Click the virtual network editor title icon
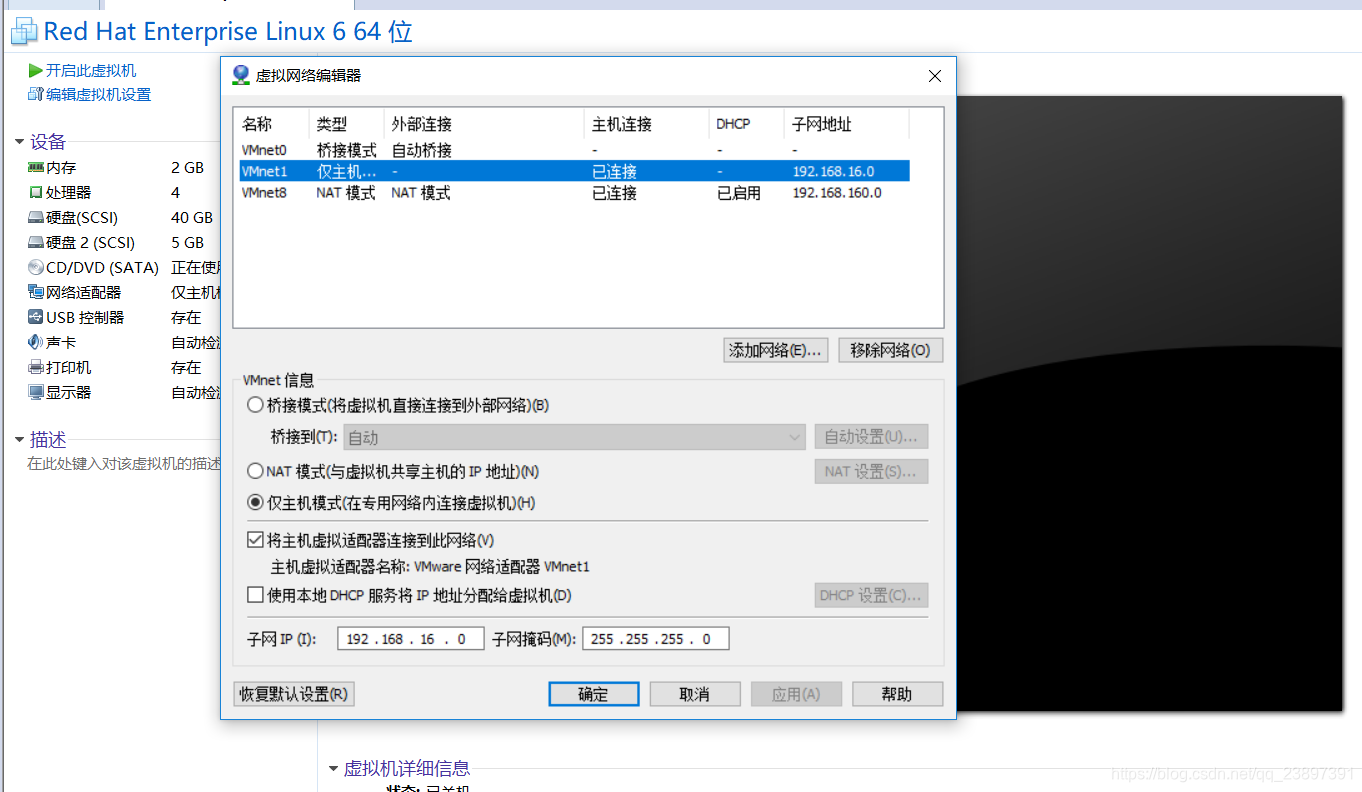 [x=241, y=75]
